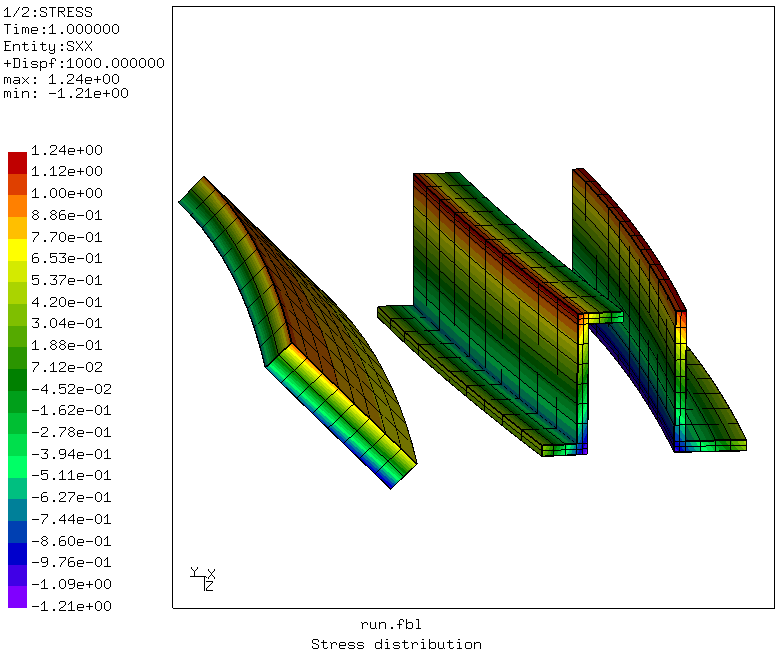Click the legend value 1.12e+00
The image size is (784, 672).
(67, 171)
